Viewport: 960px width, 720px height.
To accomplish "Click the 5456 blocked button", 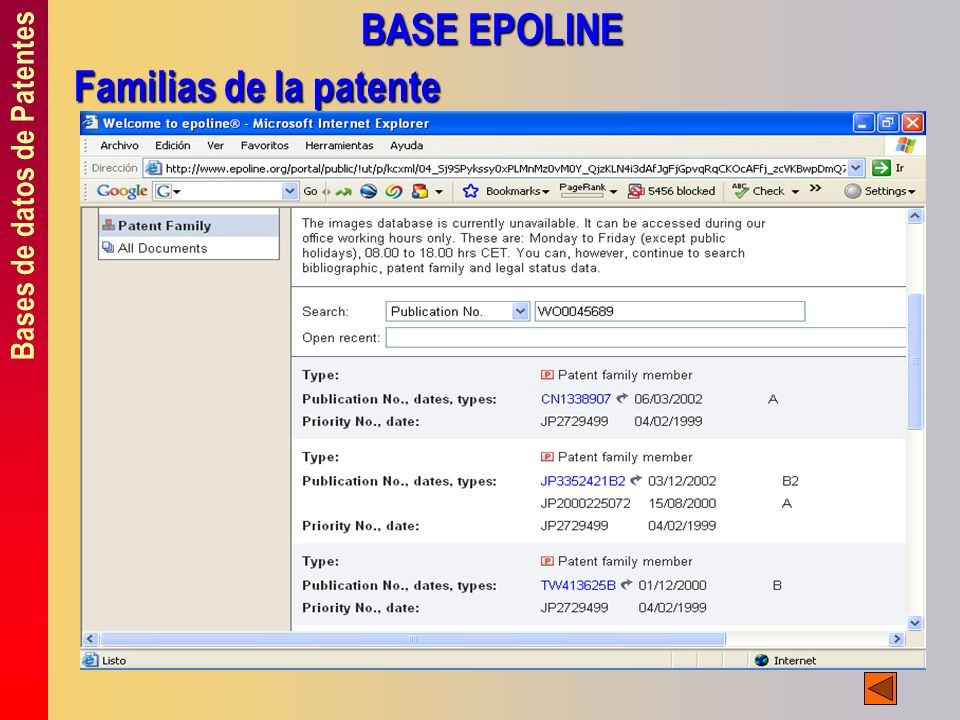I will point(672,191).
